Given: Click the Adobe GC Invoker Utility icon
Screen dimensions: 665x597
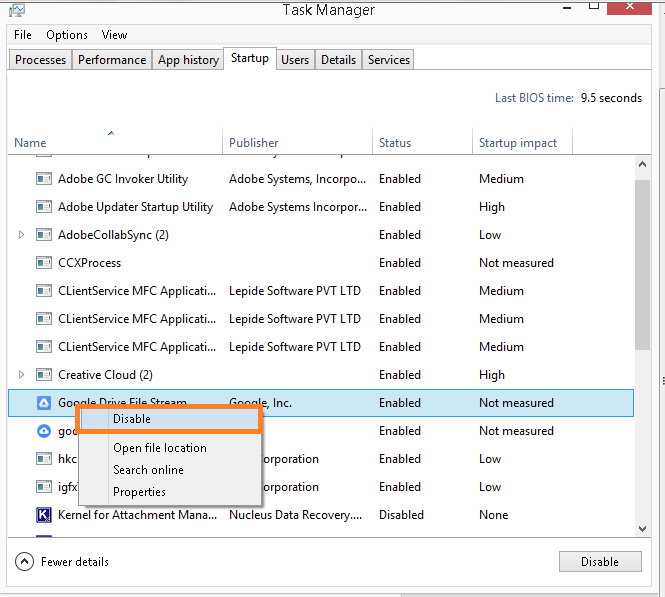Looking at the screenshot, I should click(44, 179).
